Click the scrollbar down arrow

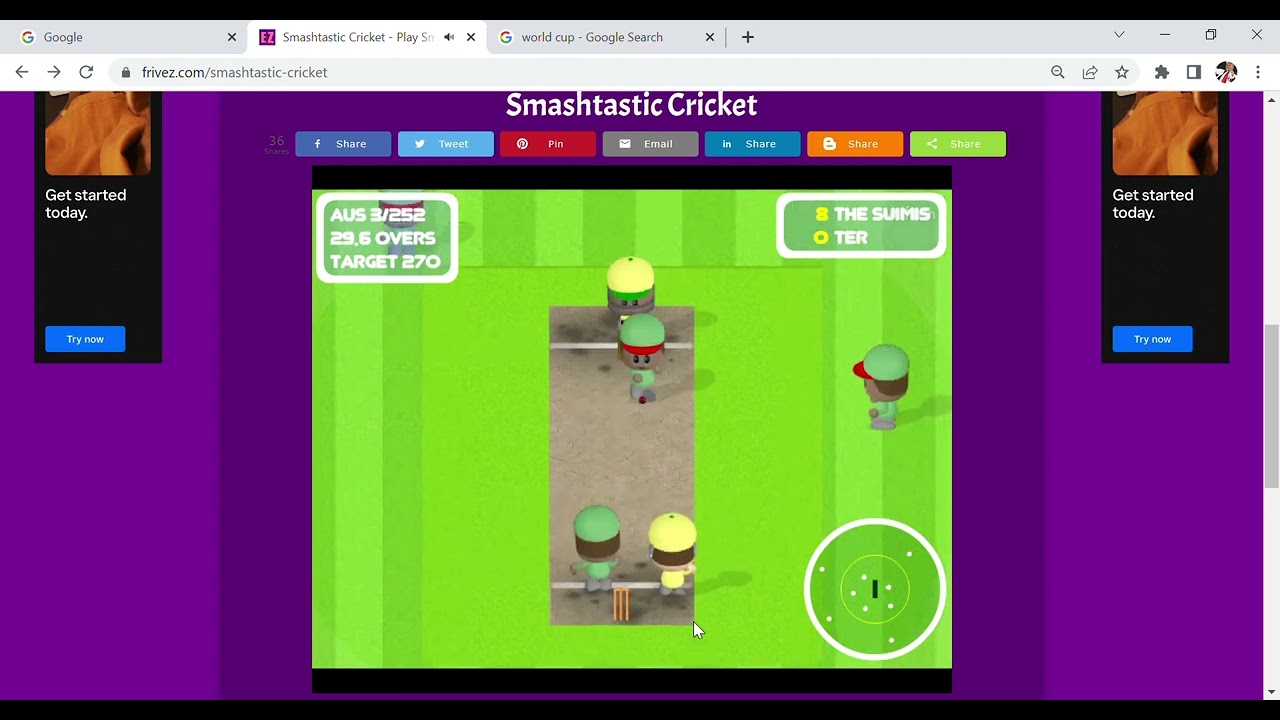[1272, 692]
